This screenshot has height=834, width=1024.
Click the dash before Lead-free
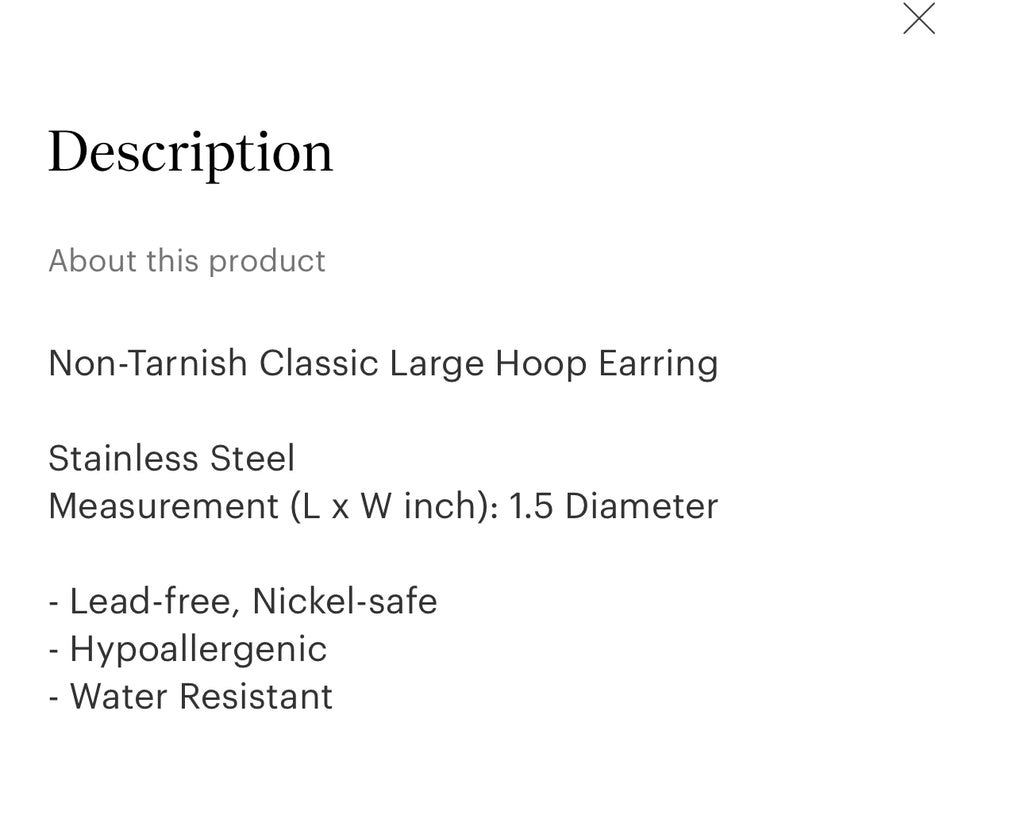(x=55, y=601)
